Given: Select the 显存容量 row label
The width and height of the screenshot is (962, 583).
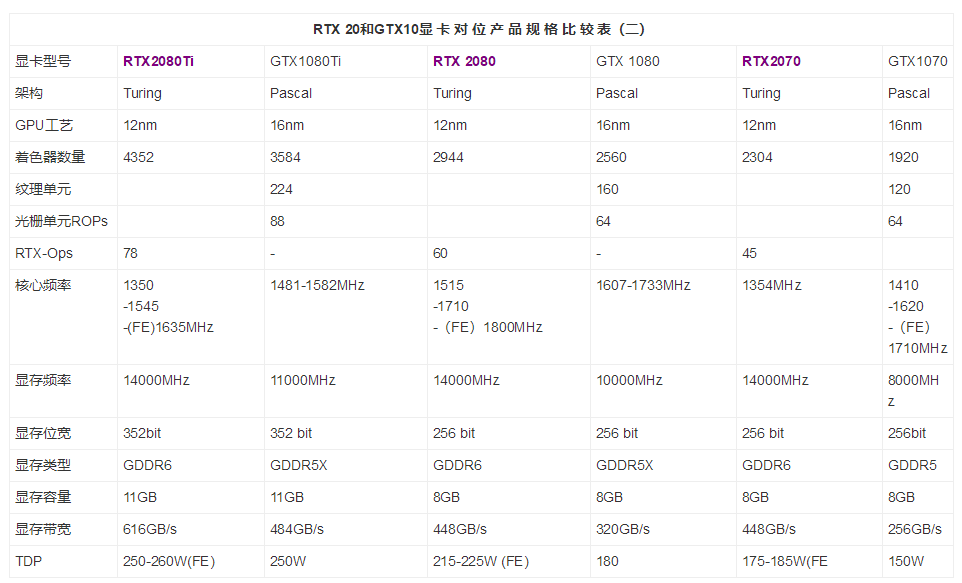Looking at the screenshot, I should coord(43,497).
